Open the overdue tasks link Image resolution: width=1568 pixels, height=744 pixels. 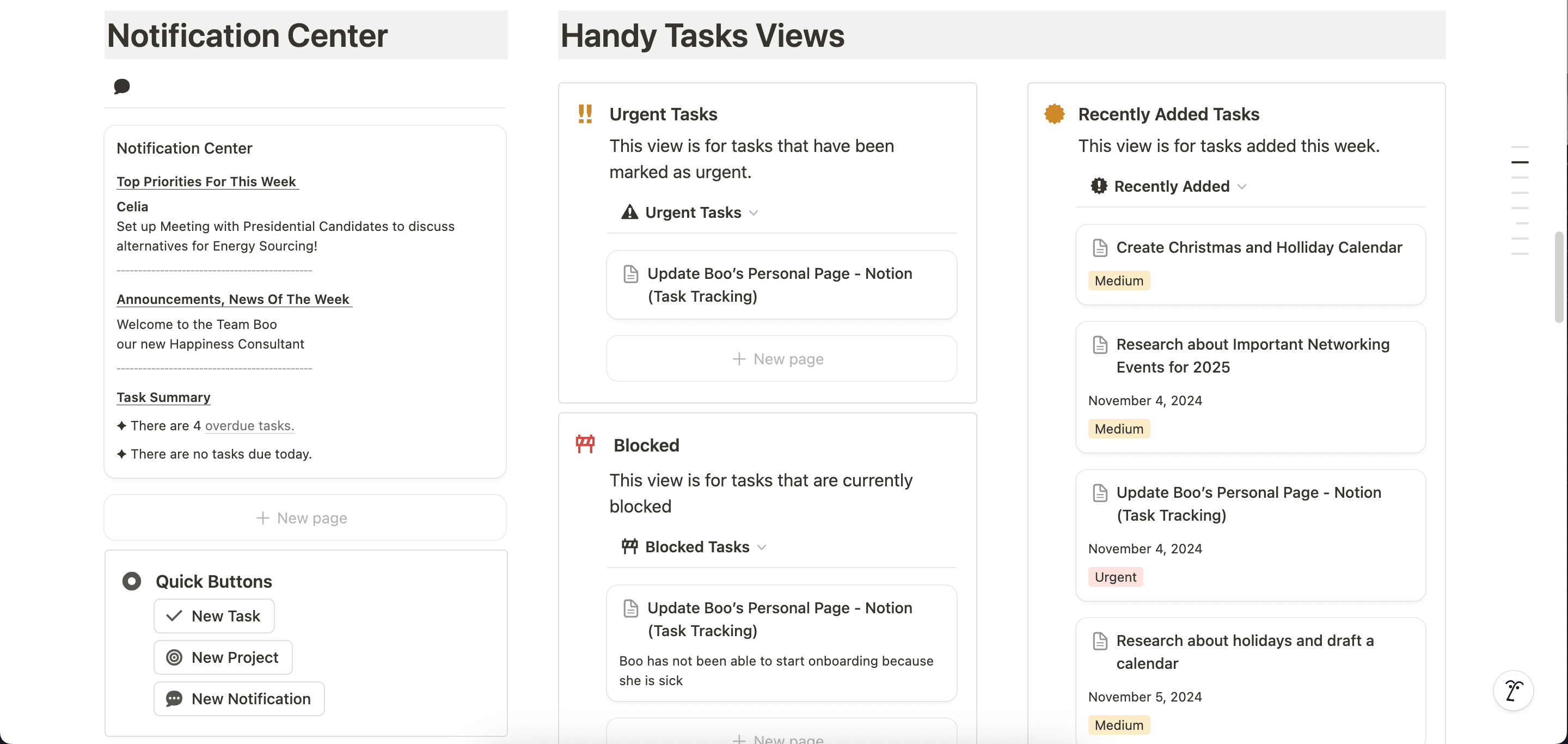(249, 425)
